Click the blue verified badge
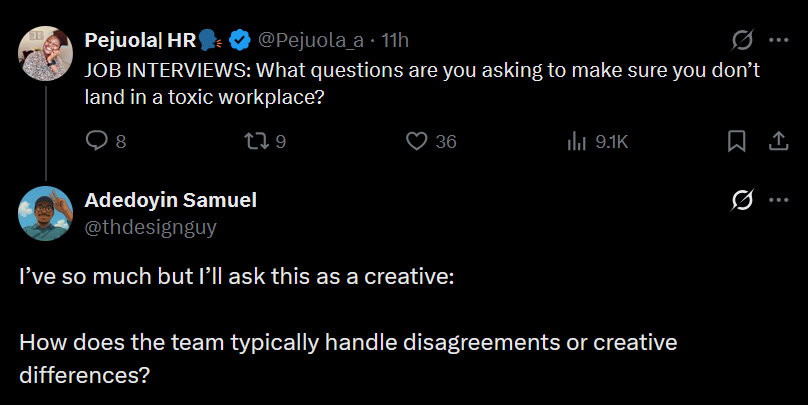The image size is (808, 405). pos(240,41)
